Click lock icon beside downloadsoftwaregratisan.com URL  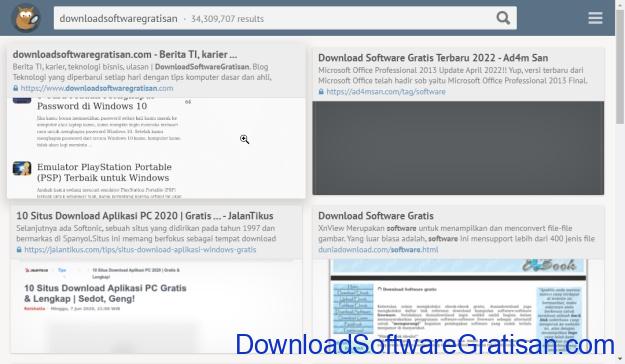coord(16,88)
